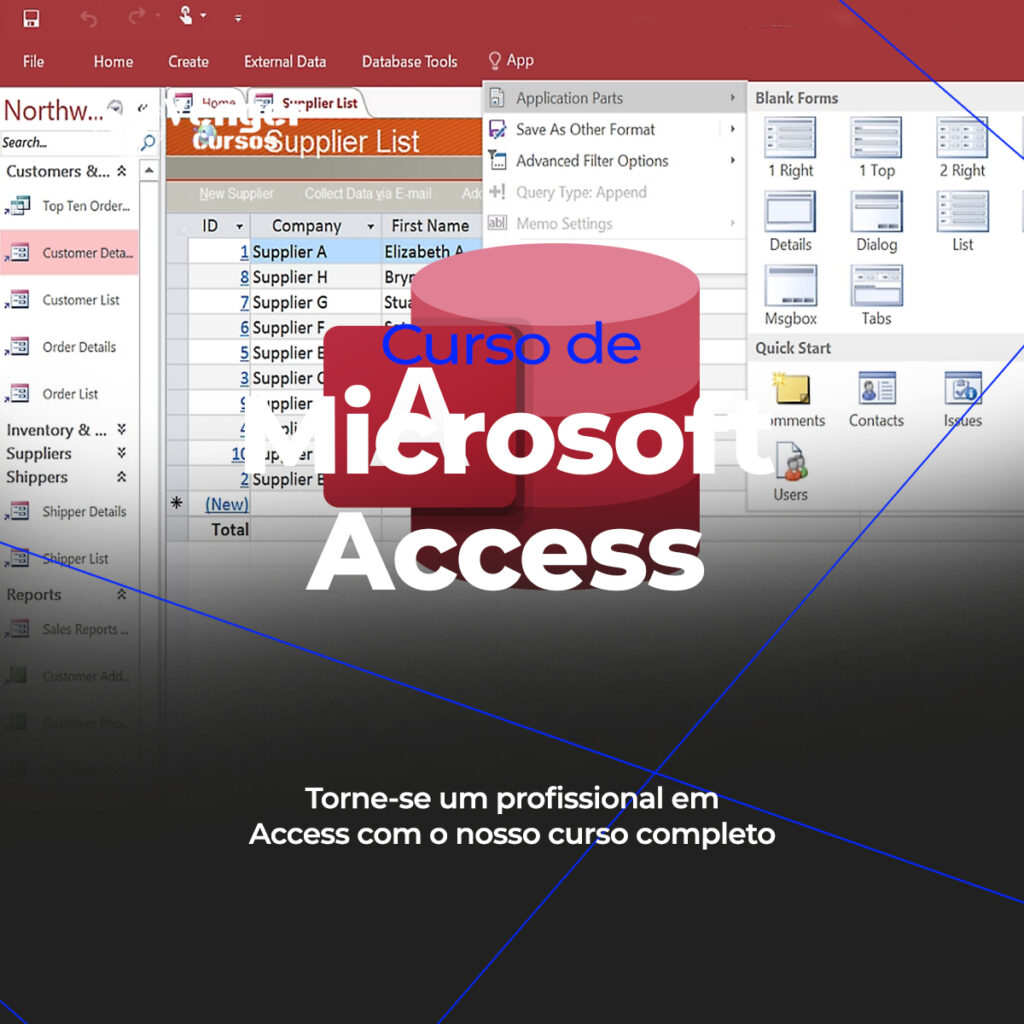Open the touch/mouse mode icon
Screen dimensions: 1024x1024
pos(187,16)
